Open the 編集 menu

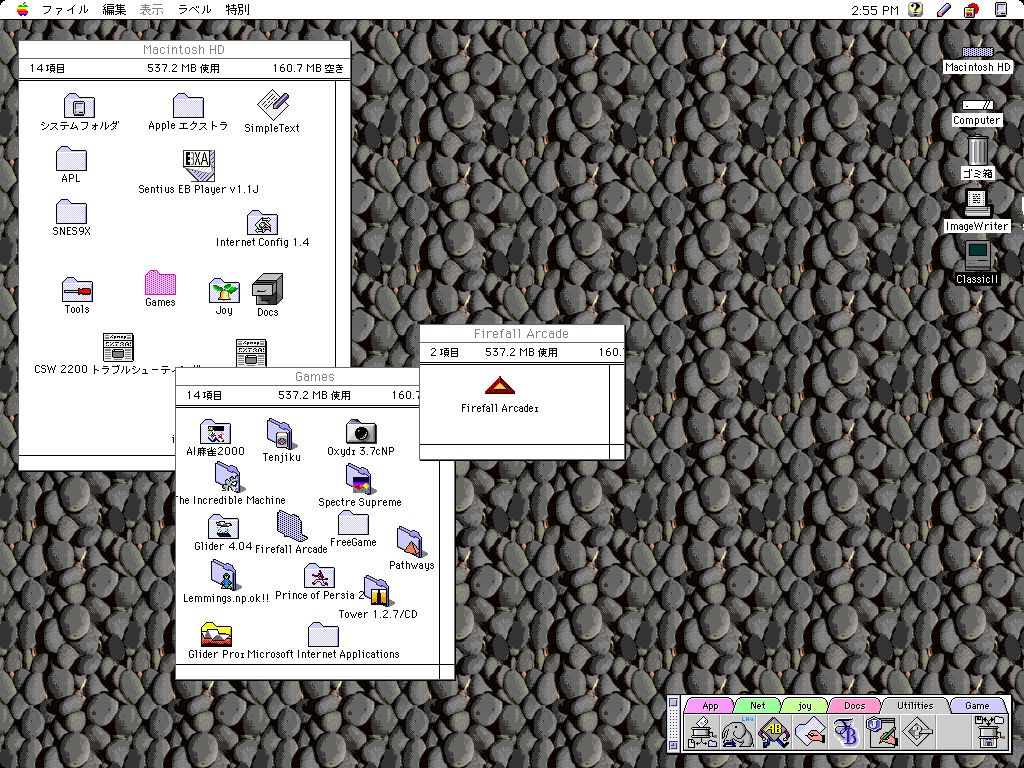tap(114, 9)
